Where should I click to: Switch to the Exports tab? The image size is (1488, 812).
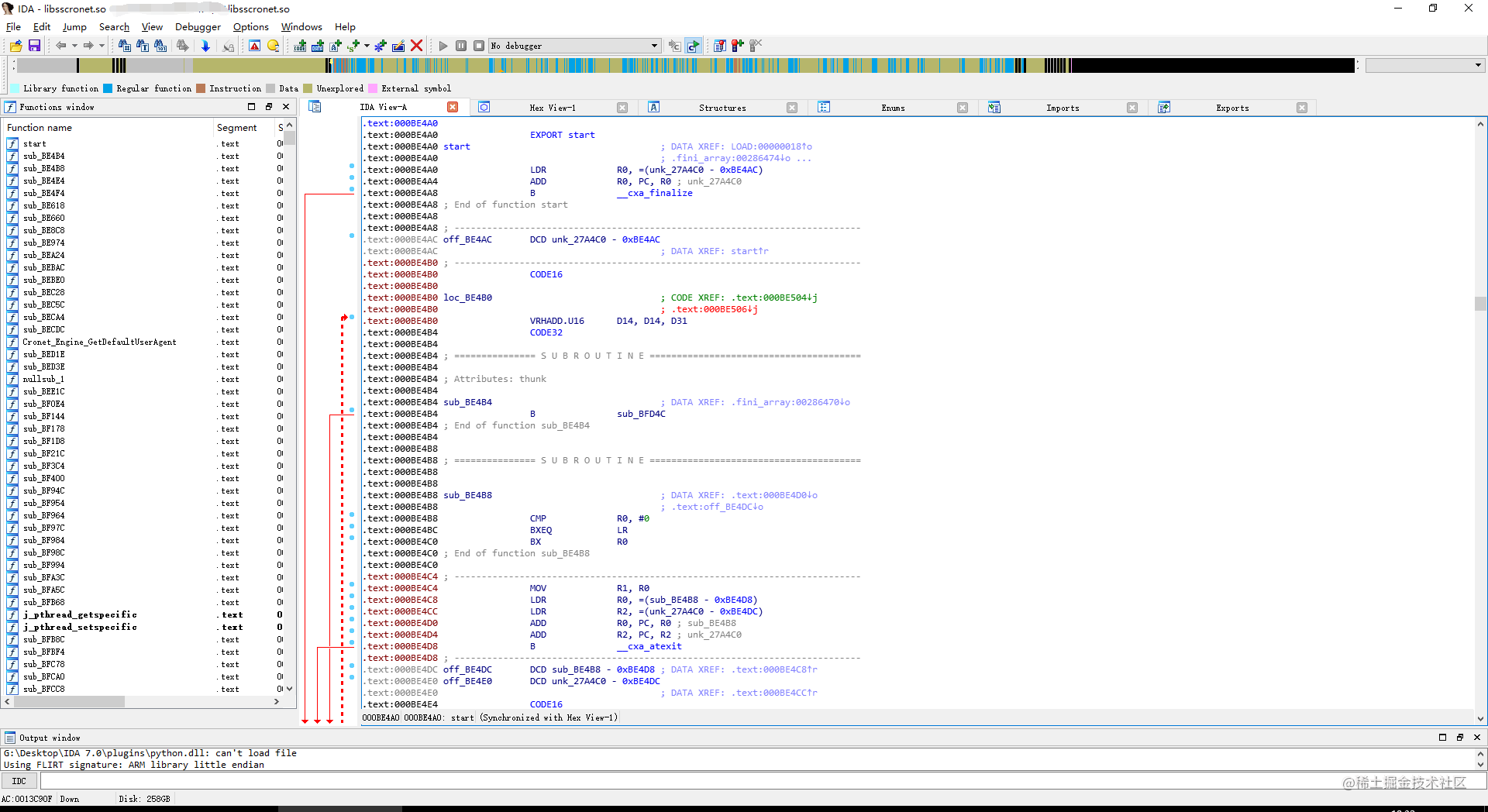tap(1232, 108)
